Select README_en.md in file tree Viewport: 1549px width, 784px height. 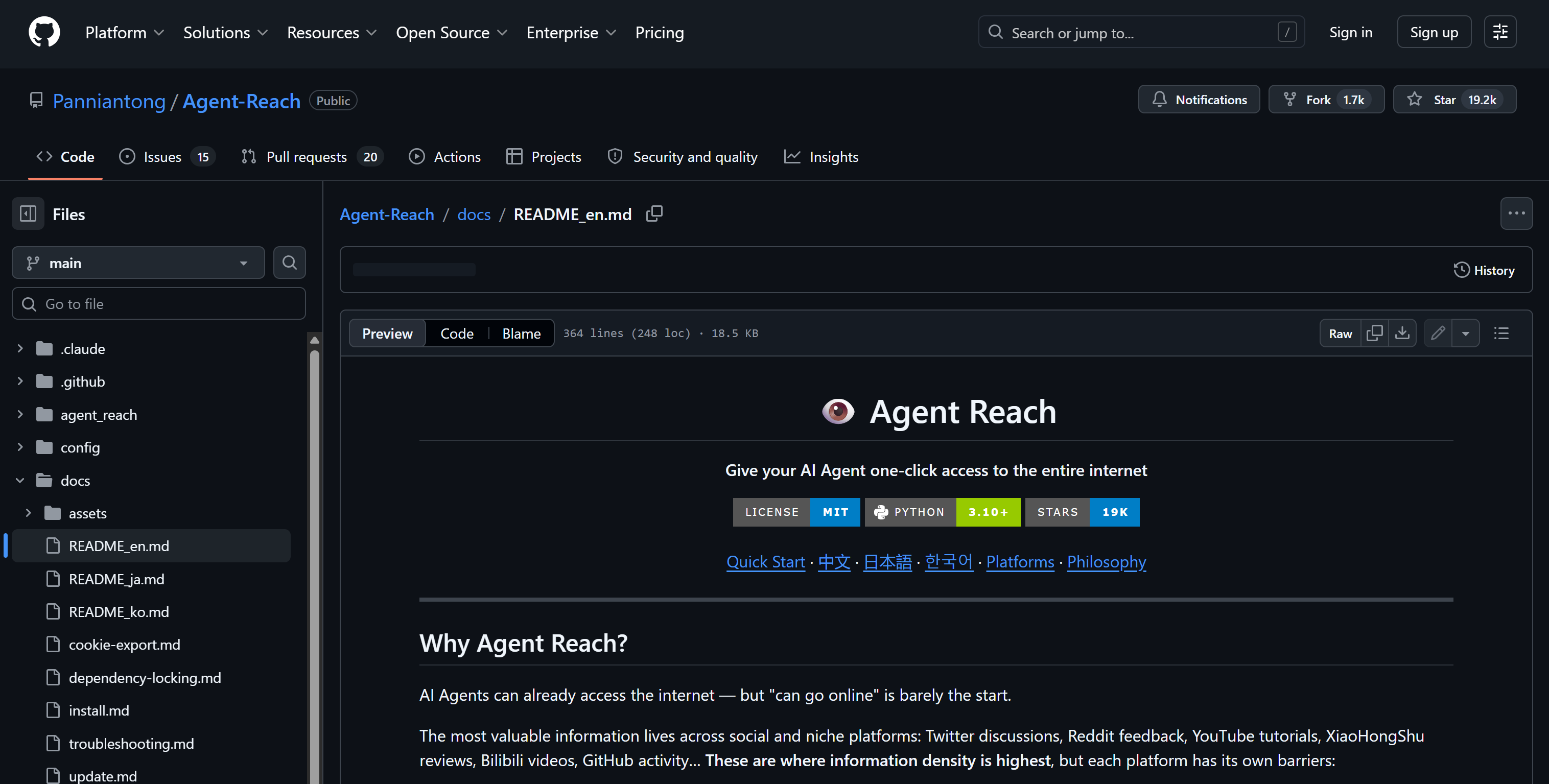point(151,545)
